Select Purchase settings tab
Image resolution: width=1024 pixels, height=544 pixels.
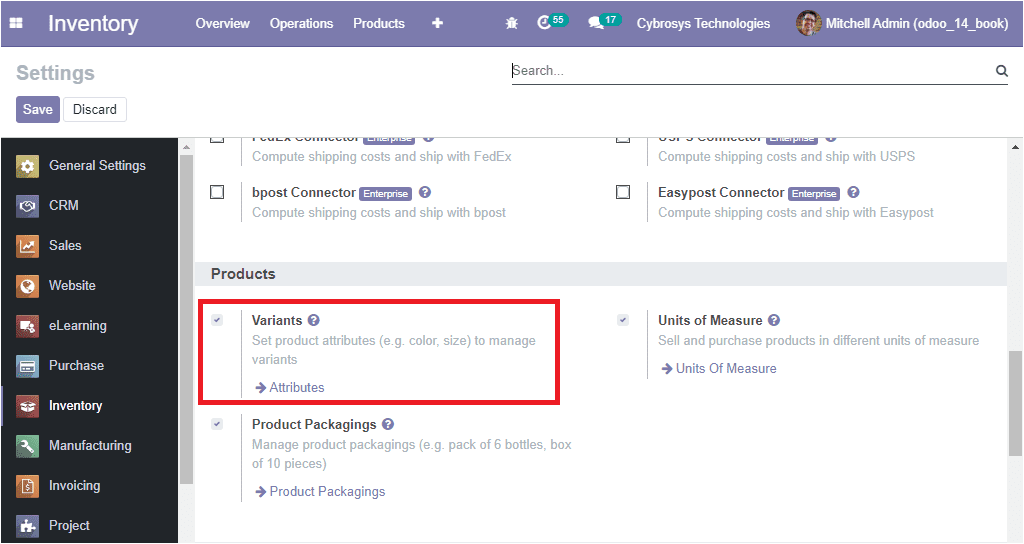[x=76, y=366]
